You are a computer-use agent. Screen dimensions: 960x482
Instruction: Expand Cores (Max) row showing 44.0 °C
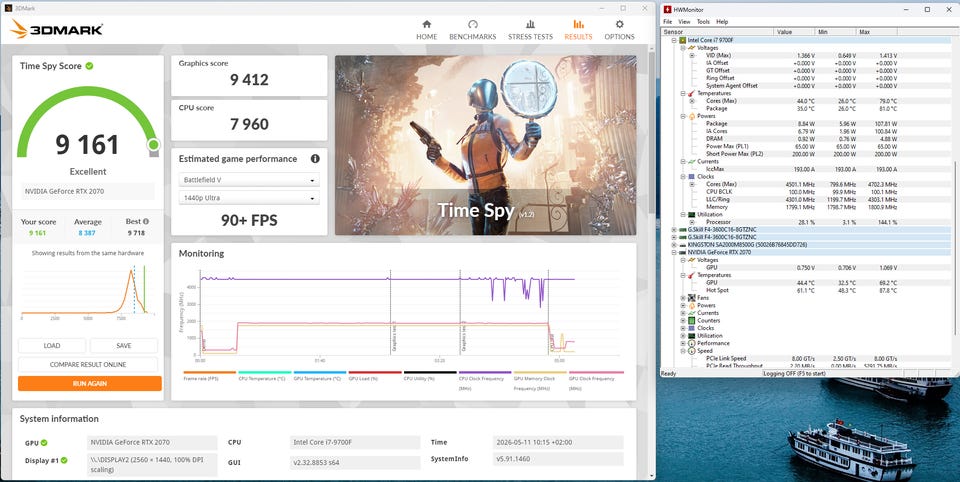(x=692, y=101)
